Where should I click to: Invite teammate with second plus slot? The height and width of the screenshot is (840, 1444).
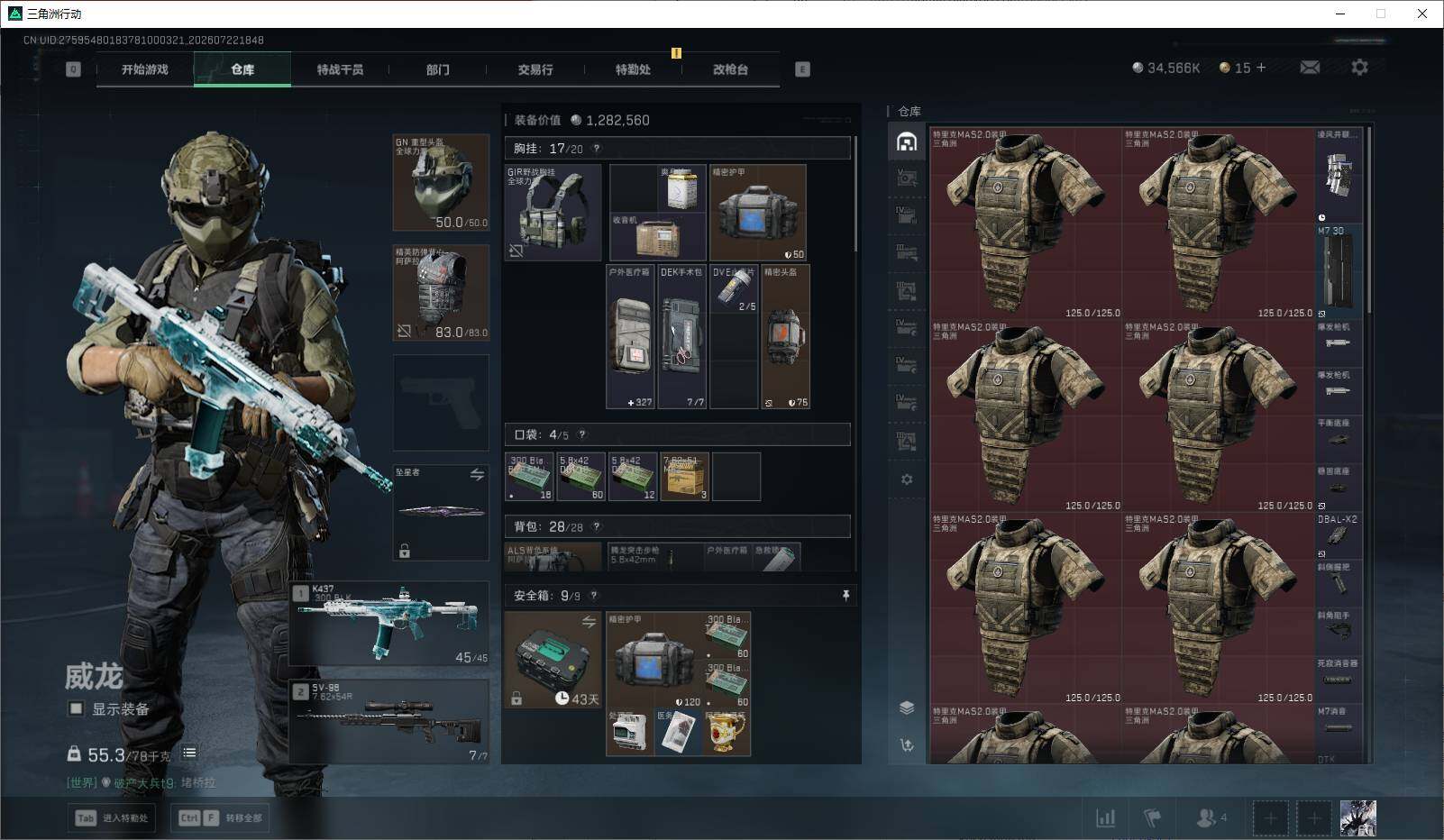(x=1314, y=818)
